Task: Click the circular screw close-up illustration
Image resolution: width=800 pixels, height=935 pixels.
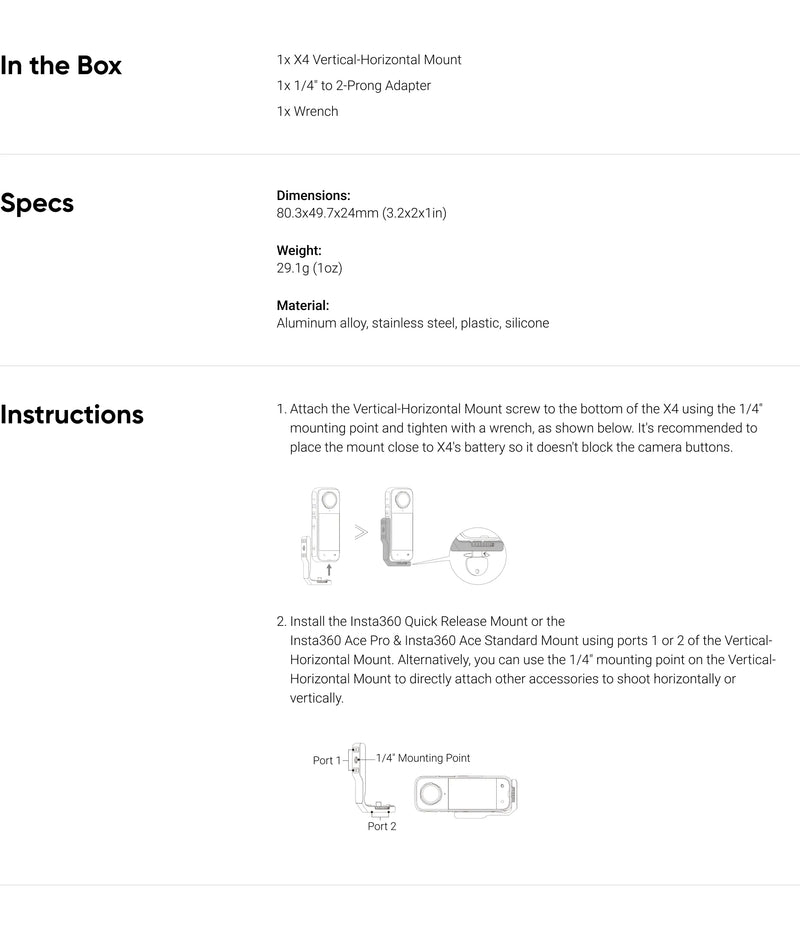Action: pyautogui.click(x=477, y=555)
